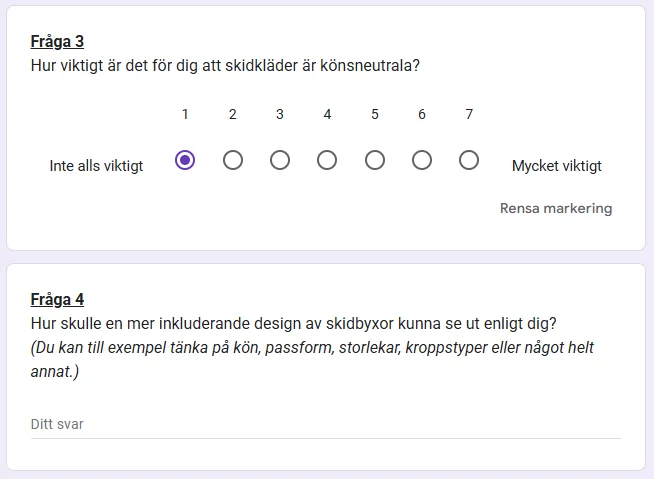Select radio option 1 for Fråga 3
This screenshot has width=654, height=479.
pos(185,160)
